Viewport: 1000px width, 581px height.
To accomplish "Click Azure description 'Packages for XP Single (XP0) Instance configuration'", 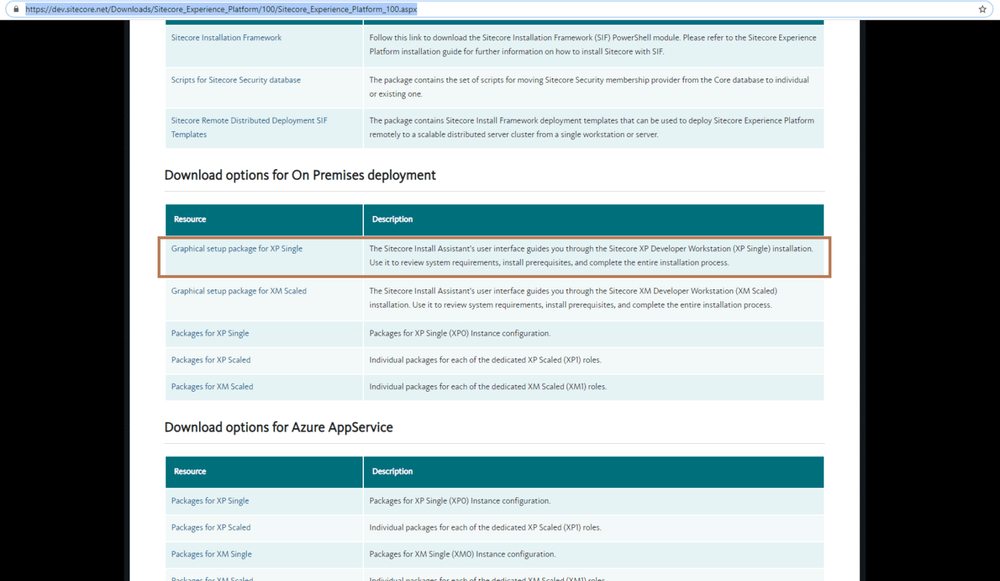I will (459, 501).
